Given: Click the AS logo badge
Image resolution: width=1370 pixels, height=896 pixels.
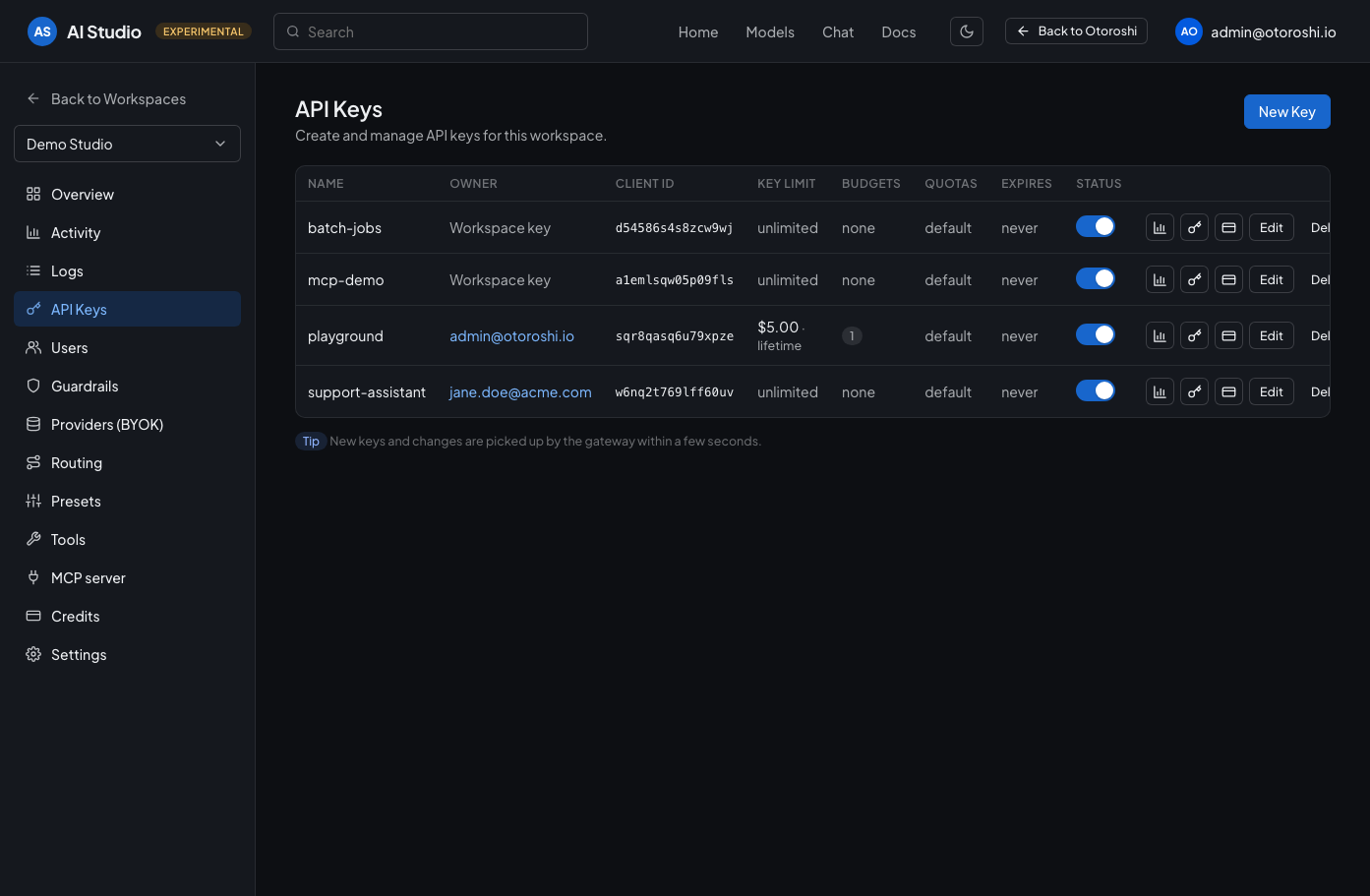Looking at the screenshot, I should pos(42,31).
